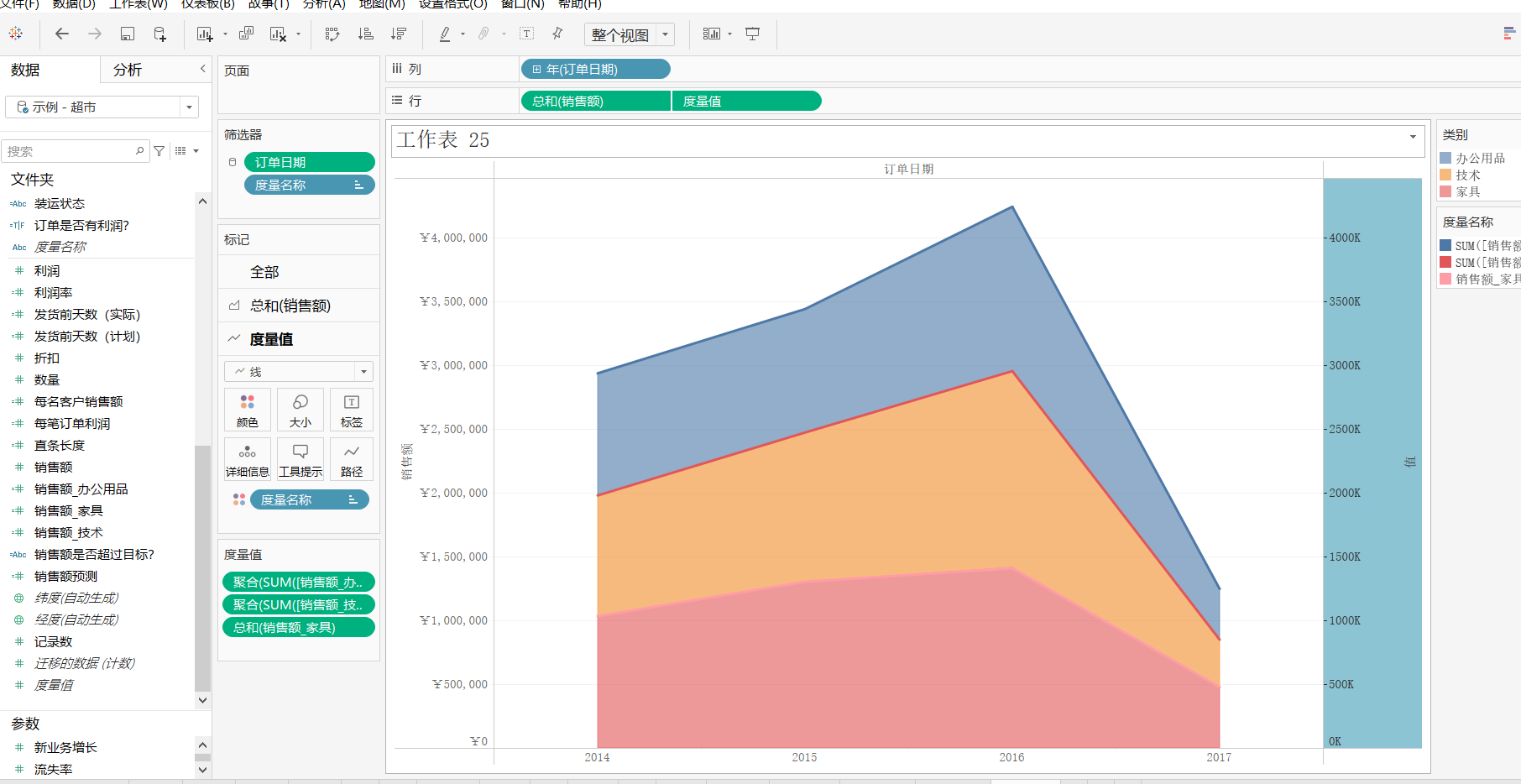The height and width of the screenshot is (784, 1521).
Task: Click the 技术 legend color swatch
Action: (1445, 175)
